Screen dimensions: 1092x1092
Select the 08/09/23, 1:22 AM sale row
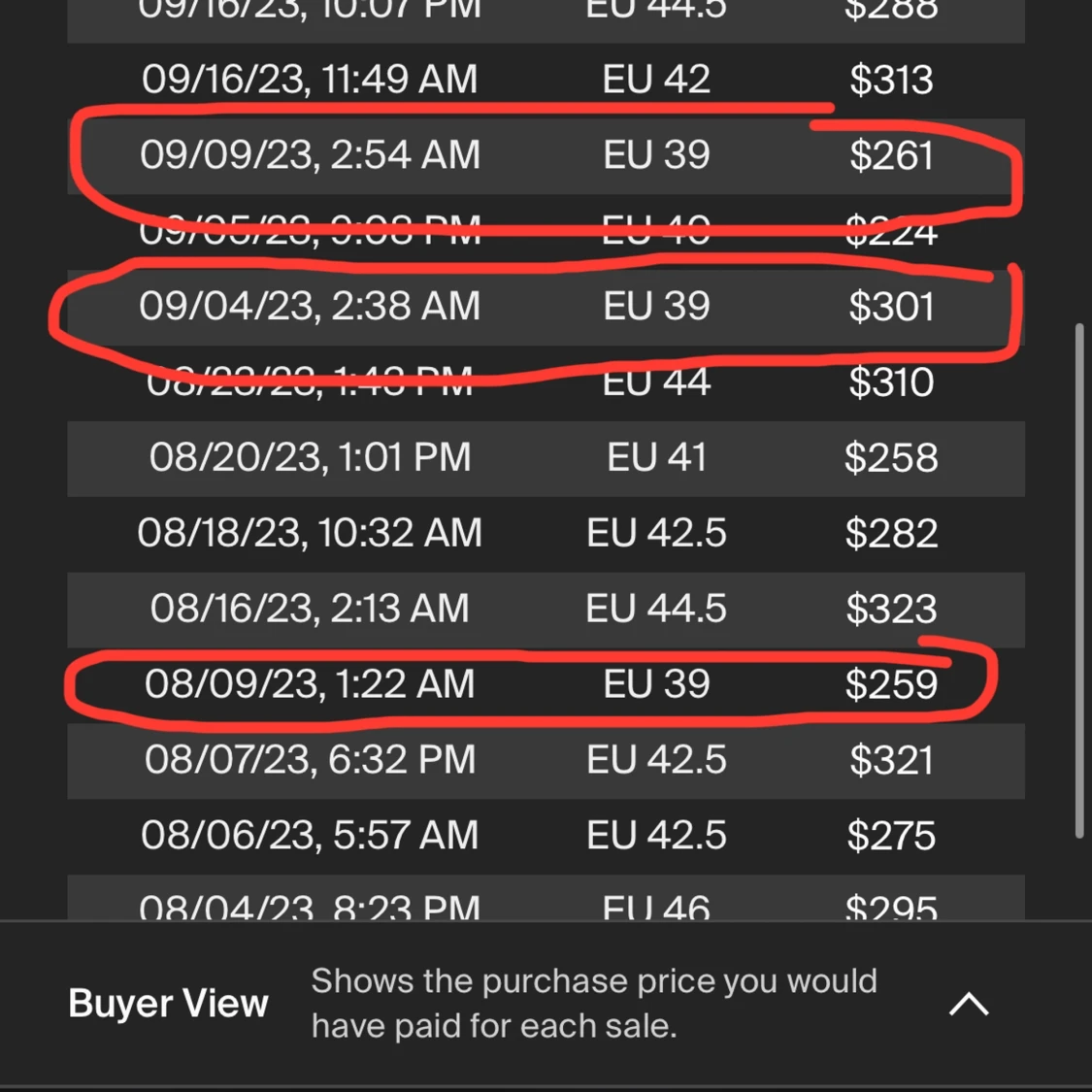point(546,685)
